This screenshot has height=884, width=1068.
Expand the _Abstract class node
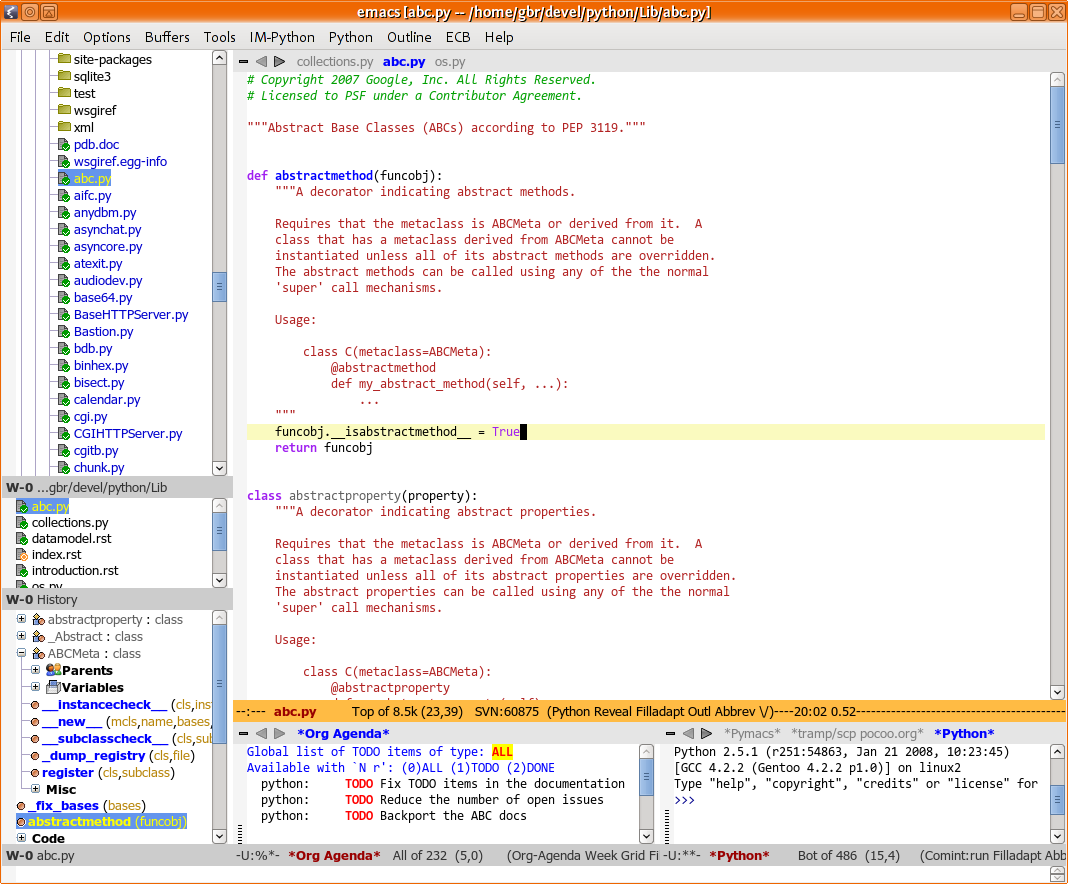21,636
